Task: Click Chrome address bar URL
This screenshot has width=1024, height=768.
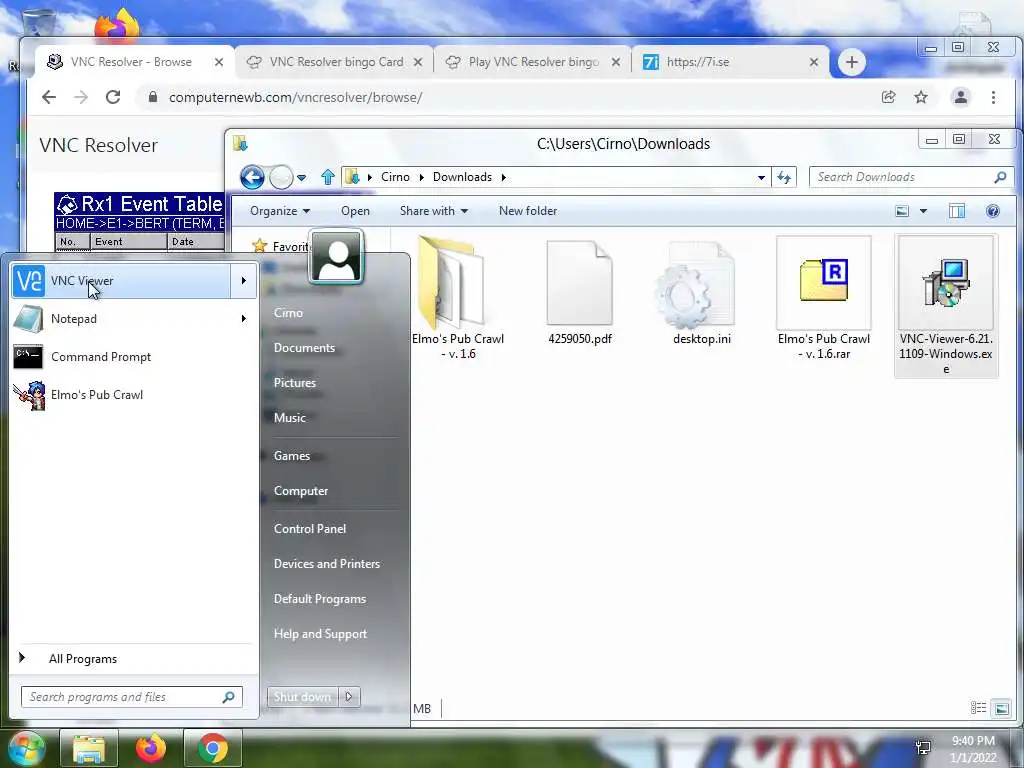Action: click(x=295, y=97)
